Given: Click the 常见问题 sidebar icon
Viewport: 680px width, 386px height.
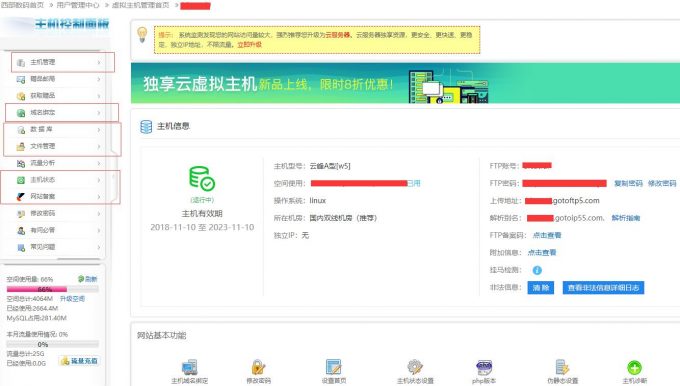Looking at the screenshot, I should point(21,248).
